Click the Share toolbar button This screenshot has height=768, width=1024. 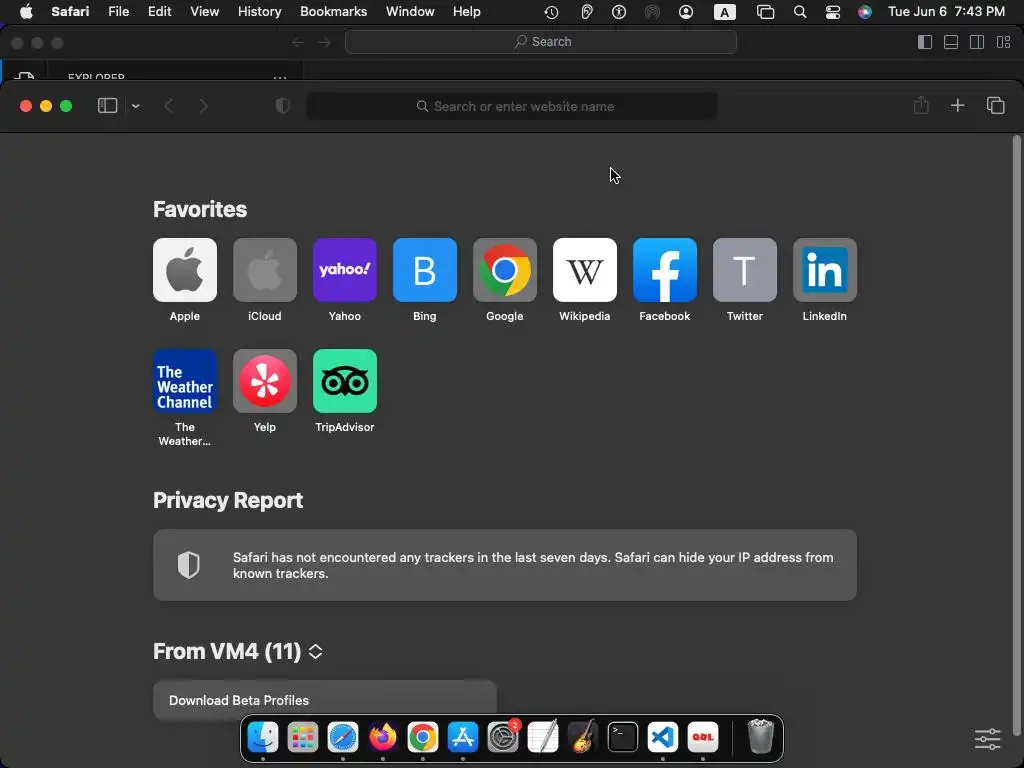[921, 105]
